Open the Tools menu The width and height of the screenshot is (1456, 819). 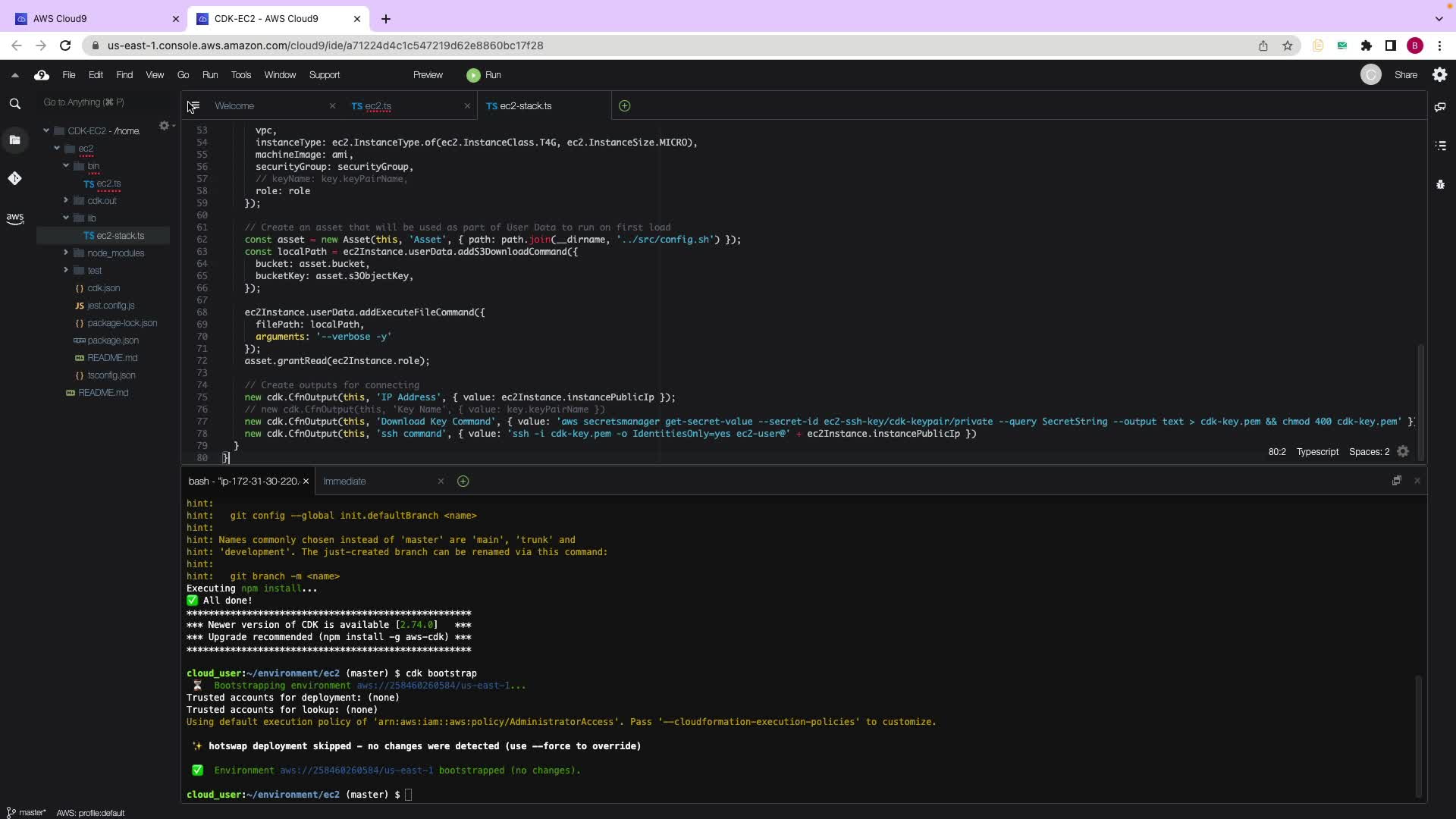pyautogui.click(x=240, y=75)
